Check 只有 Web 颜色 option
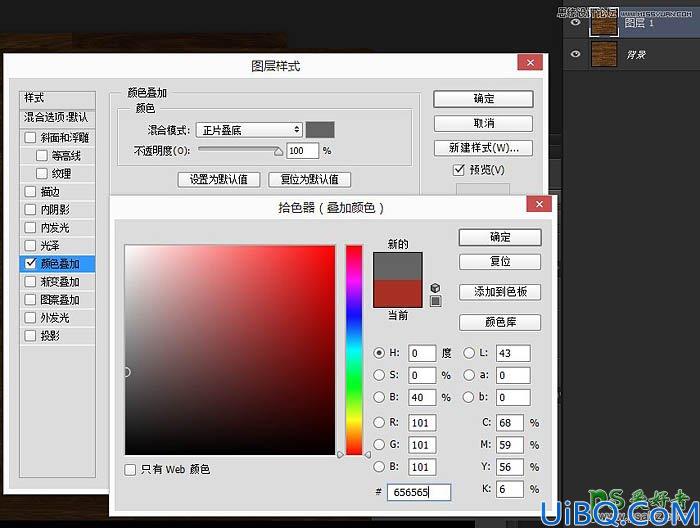 [x=130, y=470]
